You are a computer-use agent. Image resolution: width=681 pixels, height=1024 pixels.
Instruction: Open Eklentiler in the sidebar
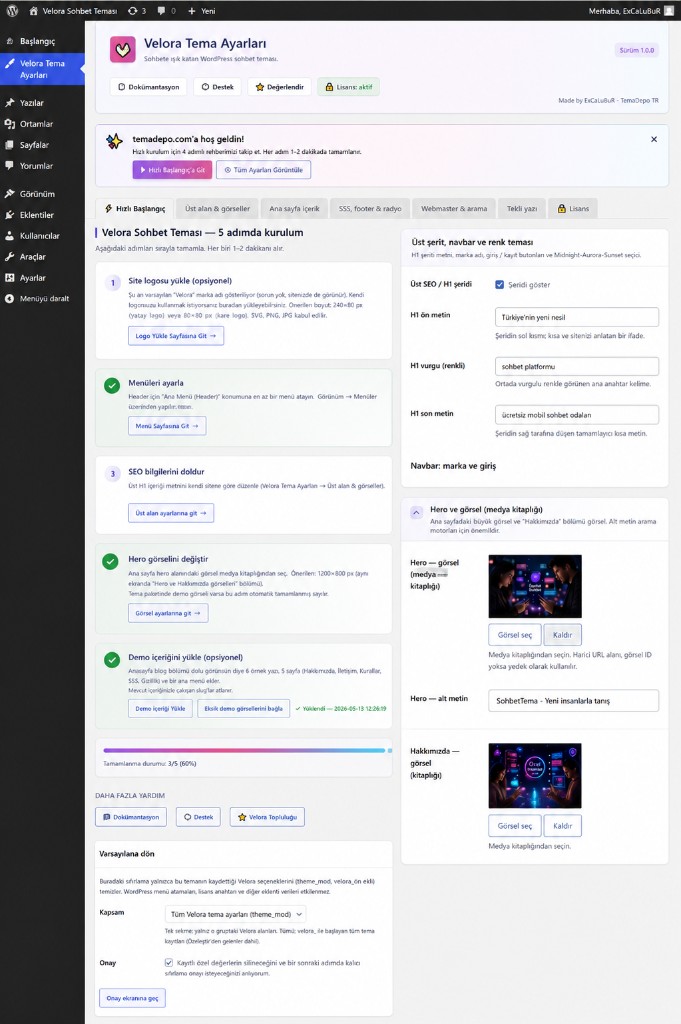(42, 214)
